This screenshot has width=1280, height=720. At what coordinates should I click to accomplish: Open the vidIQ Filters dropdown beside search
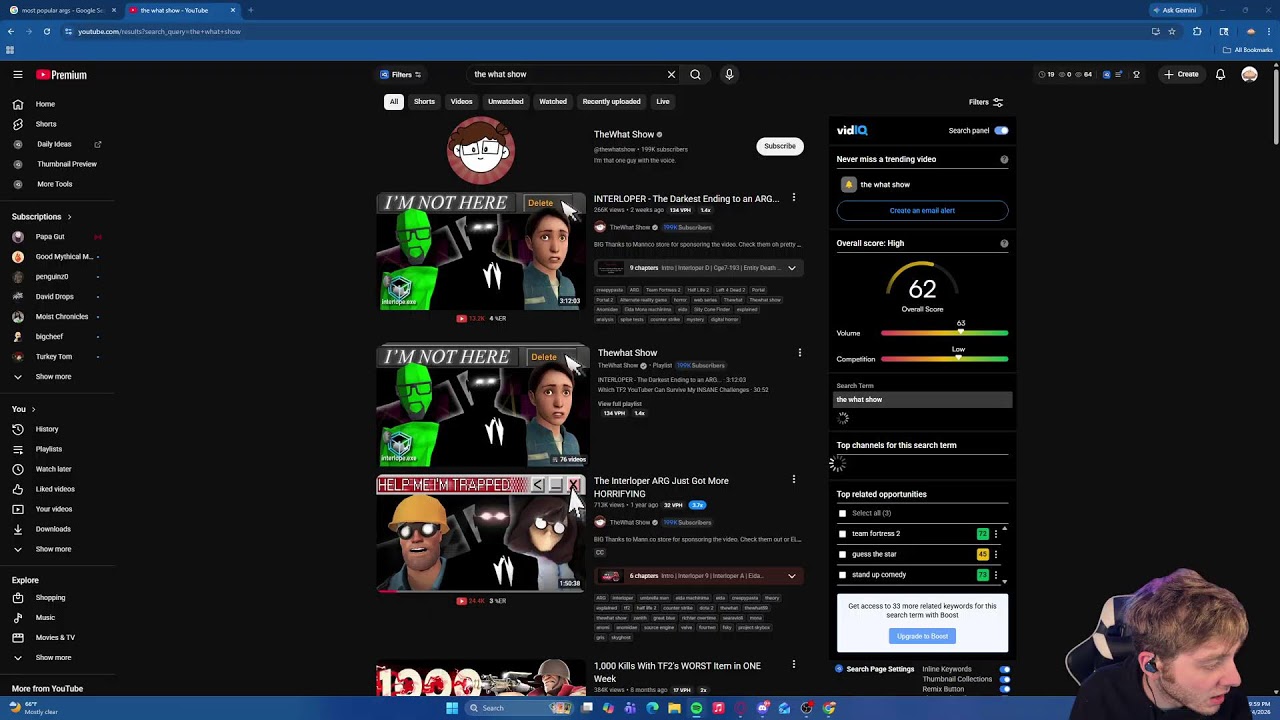coord(400,74)
